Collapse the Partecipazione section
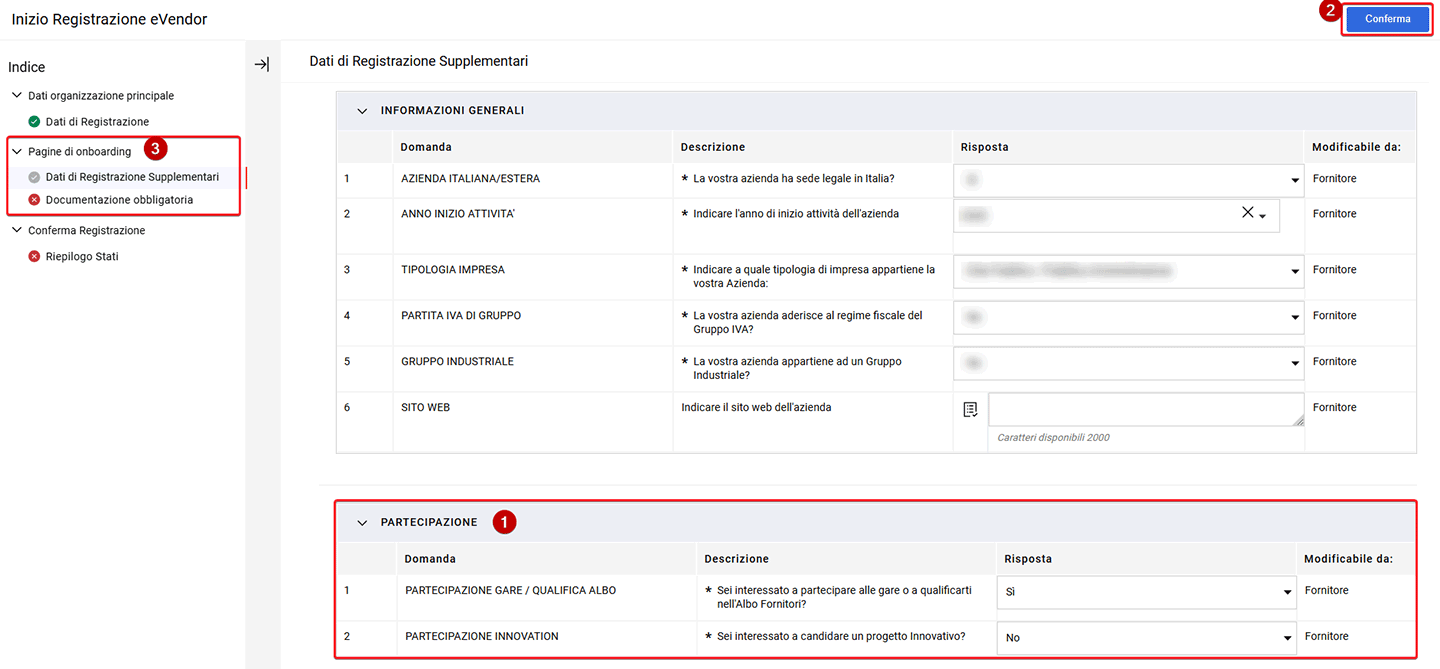 point(362,523)
